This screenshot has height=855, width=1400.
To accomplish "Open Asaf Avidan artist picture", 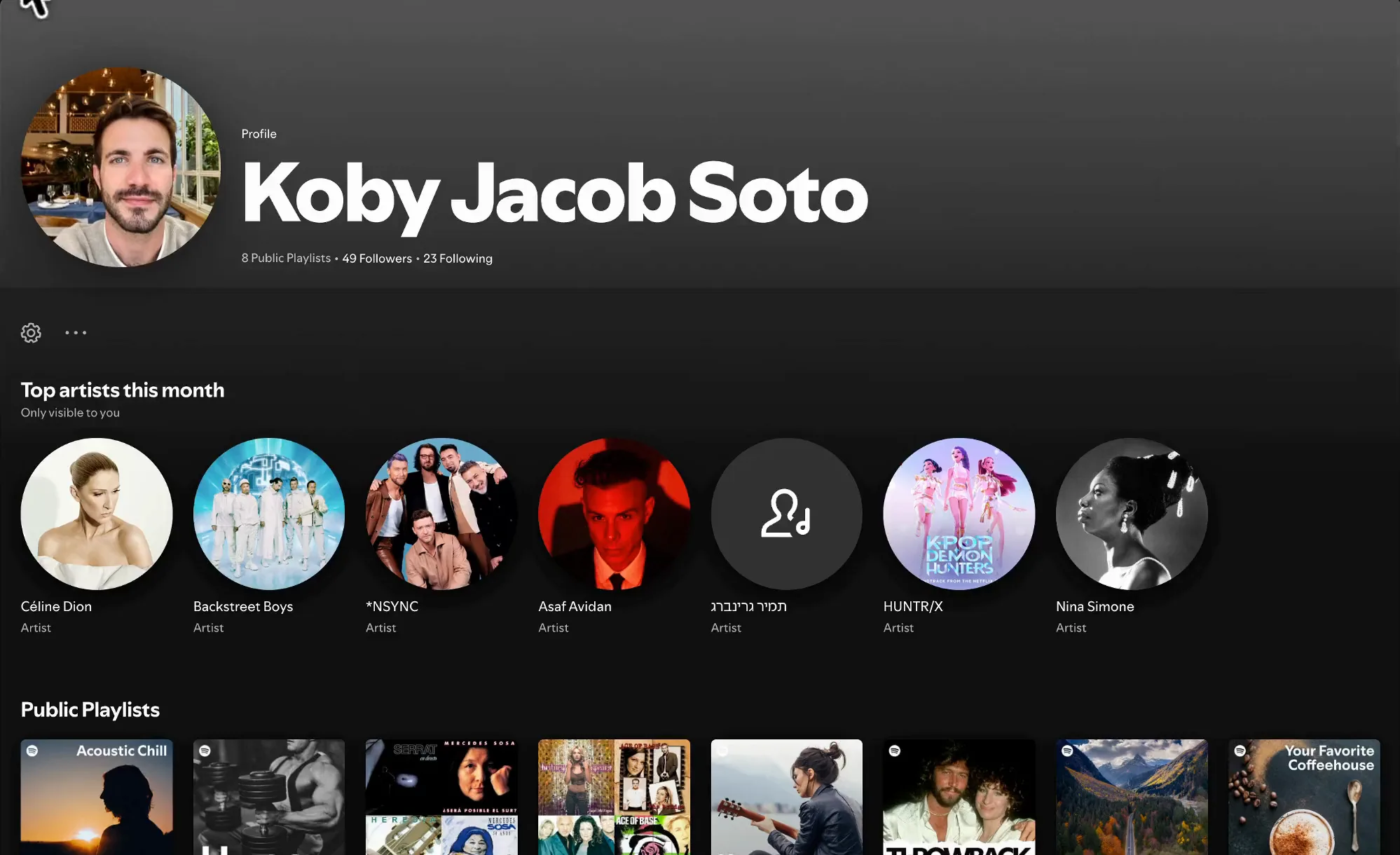I will click(614, 514).
